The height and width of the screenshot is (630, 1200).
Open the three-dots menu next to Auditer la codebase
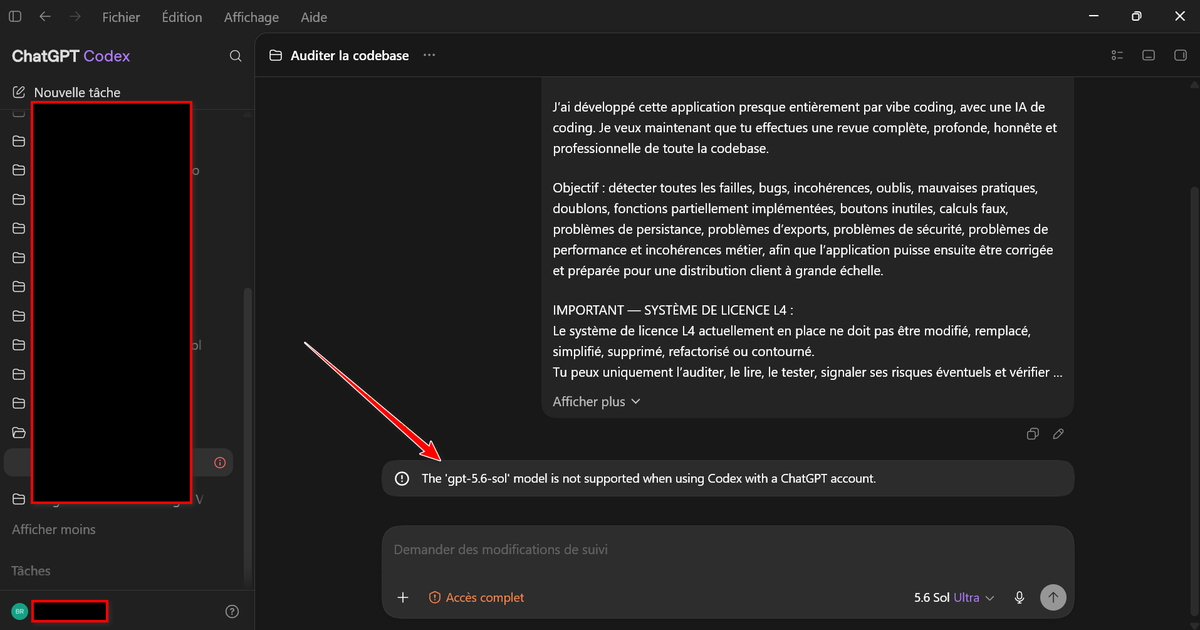tap(429, 56)
